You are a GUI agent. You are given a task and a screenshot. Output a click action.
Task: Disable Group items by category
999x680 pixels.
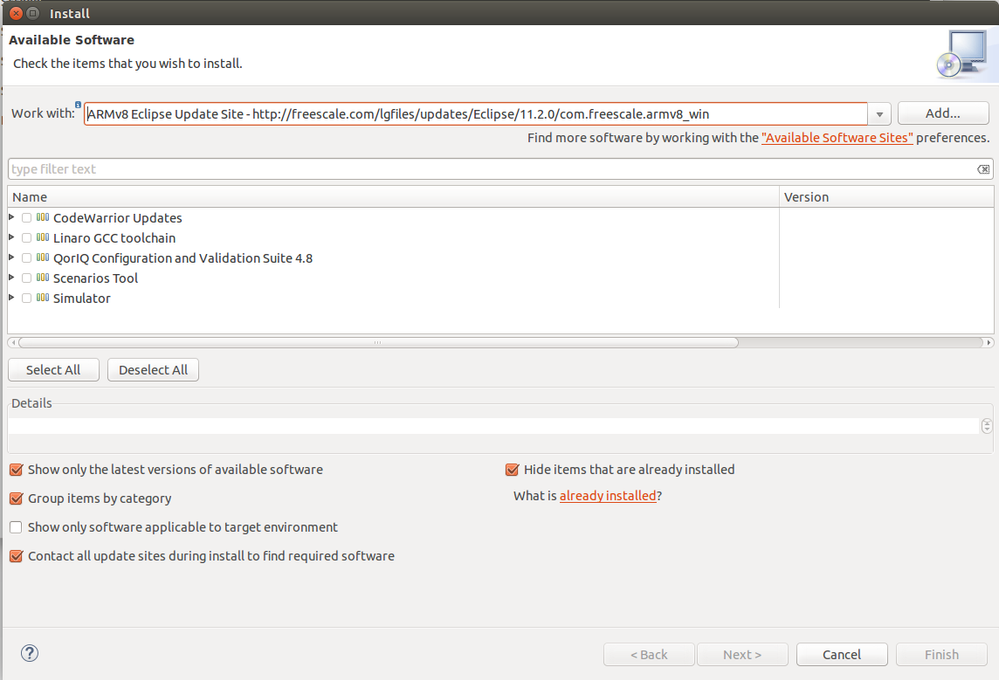16,498
